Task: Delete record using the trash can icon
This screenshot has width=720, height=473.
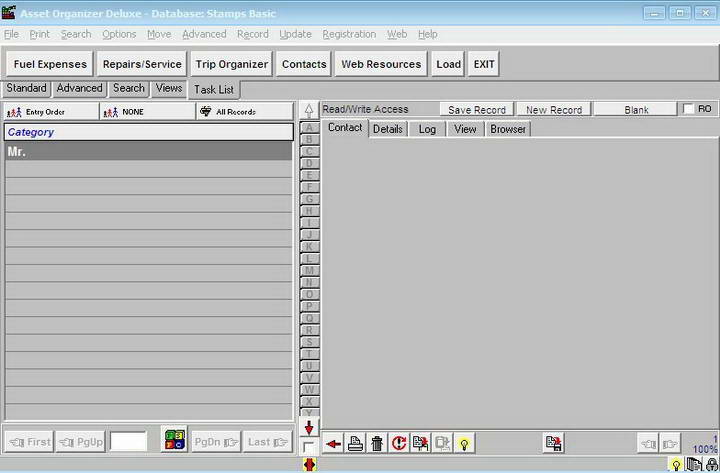Action: click(377, 443)
